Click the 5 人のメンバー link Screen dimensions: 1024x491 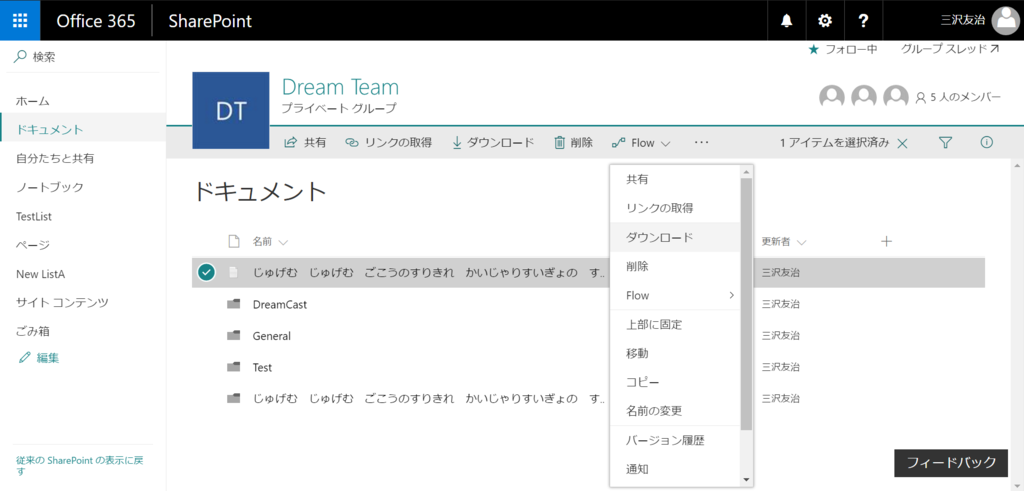click(x=959, y=97)
